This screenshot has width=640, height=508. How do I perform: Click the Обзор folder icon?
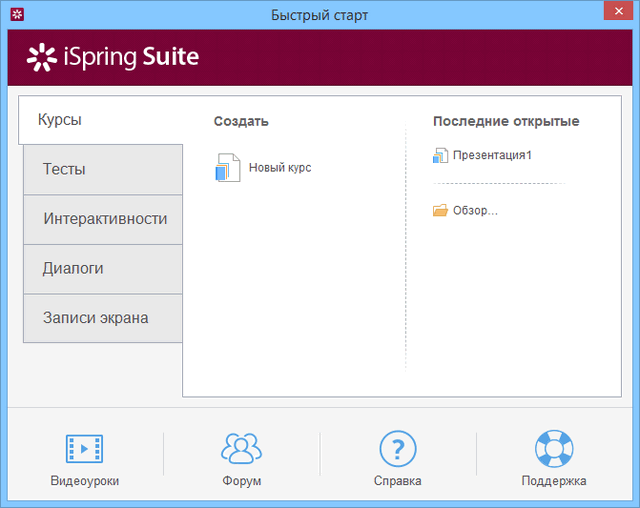click(x=440, y=210)
